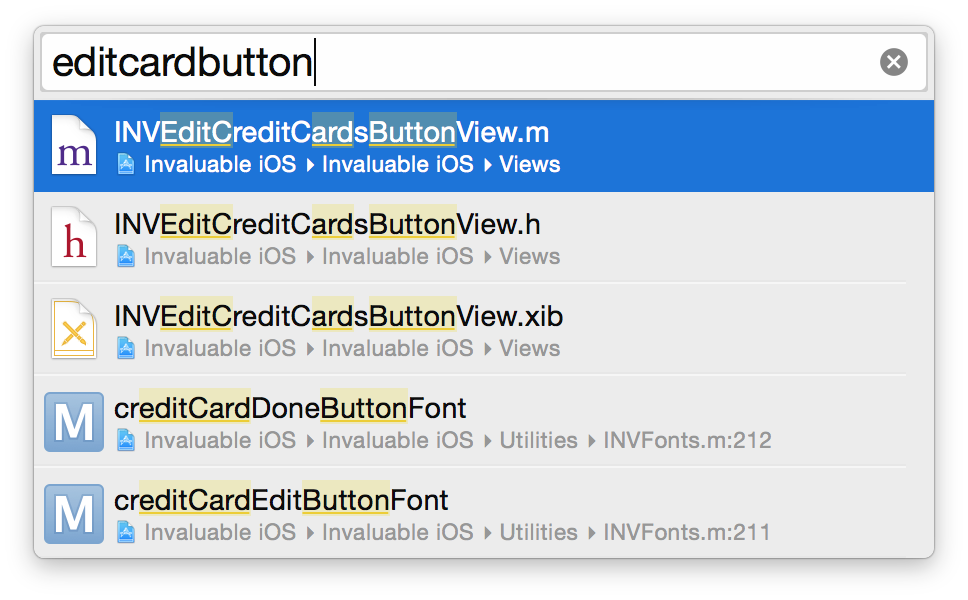Click the Xcode project icon under the .h result
This screenshot has height=600, width=968.
(126, 256)
